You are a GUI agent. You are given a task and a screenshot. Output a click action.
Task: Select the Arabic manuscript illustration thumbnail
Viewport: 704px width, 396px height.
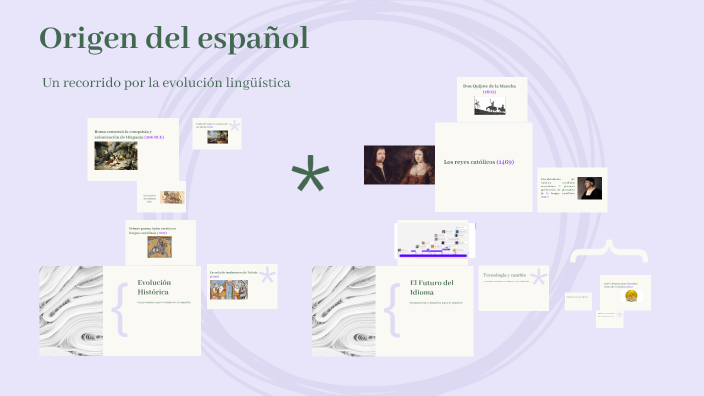click(172, 197)
